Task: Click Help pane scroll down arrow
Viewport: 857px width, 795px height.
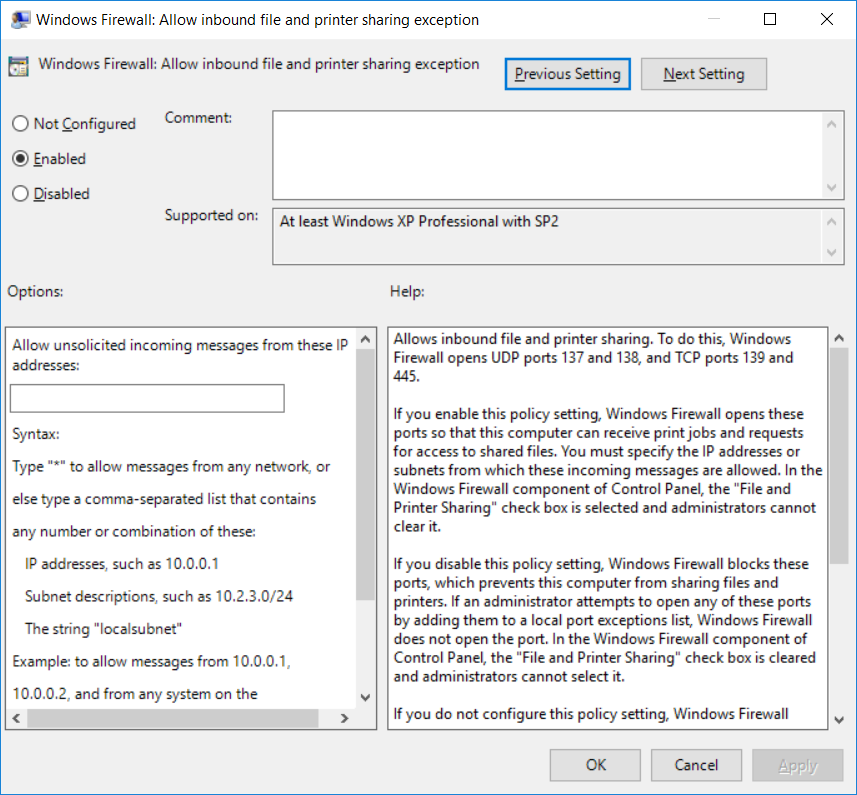Action: [839, 720]
